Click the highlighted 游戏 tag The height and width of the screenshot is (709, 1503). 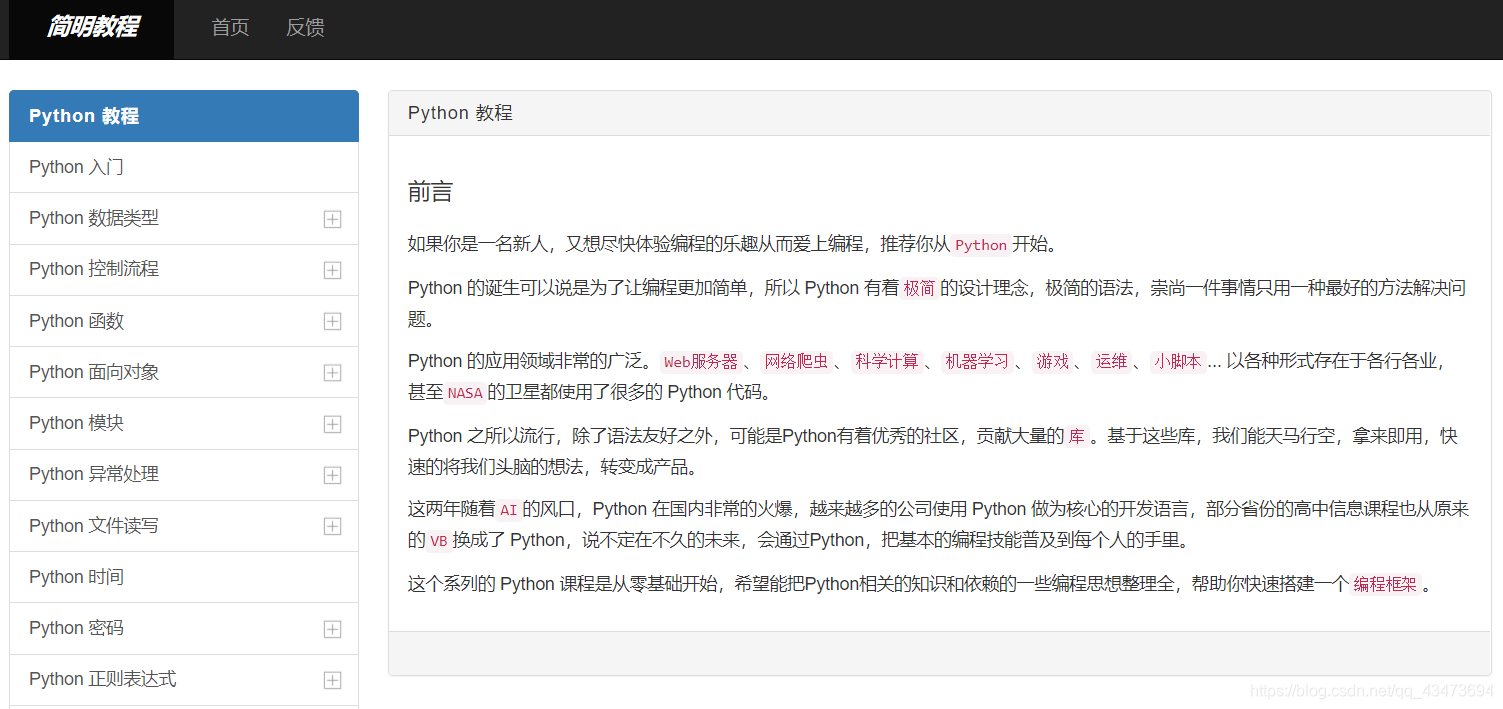tap(1053, 362)
